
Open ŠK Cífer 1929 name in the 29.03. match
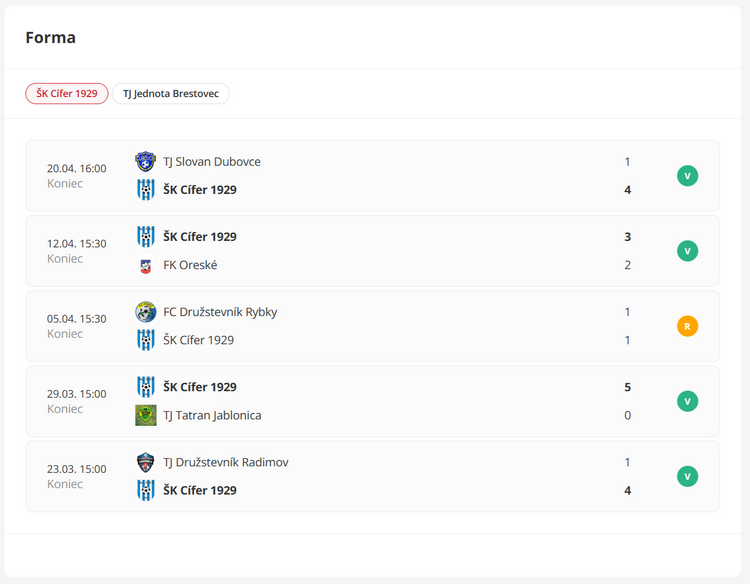coord(200,387)
